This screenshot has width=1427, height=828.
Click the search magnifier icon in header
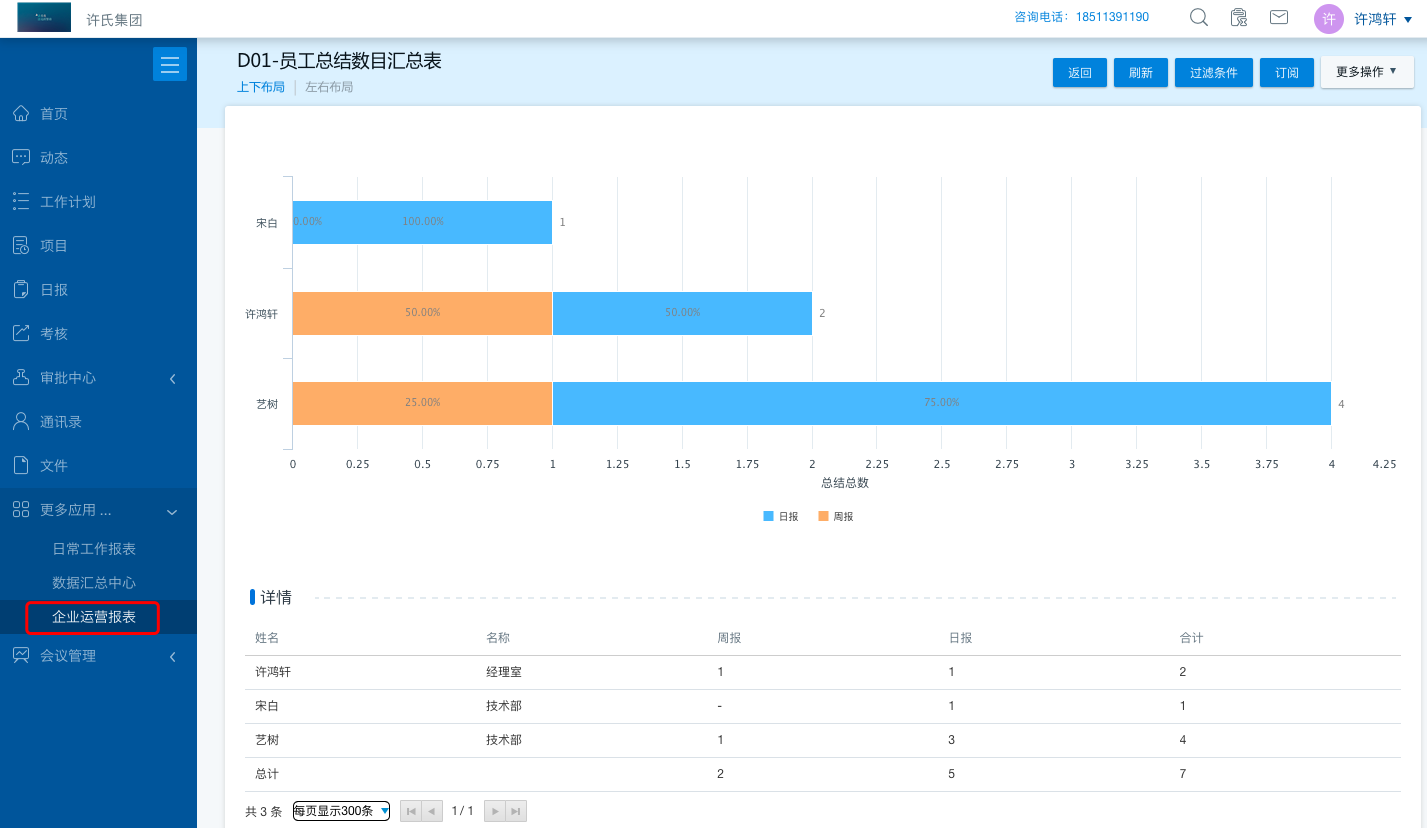pos(1198,17)
